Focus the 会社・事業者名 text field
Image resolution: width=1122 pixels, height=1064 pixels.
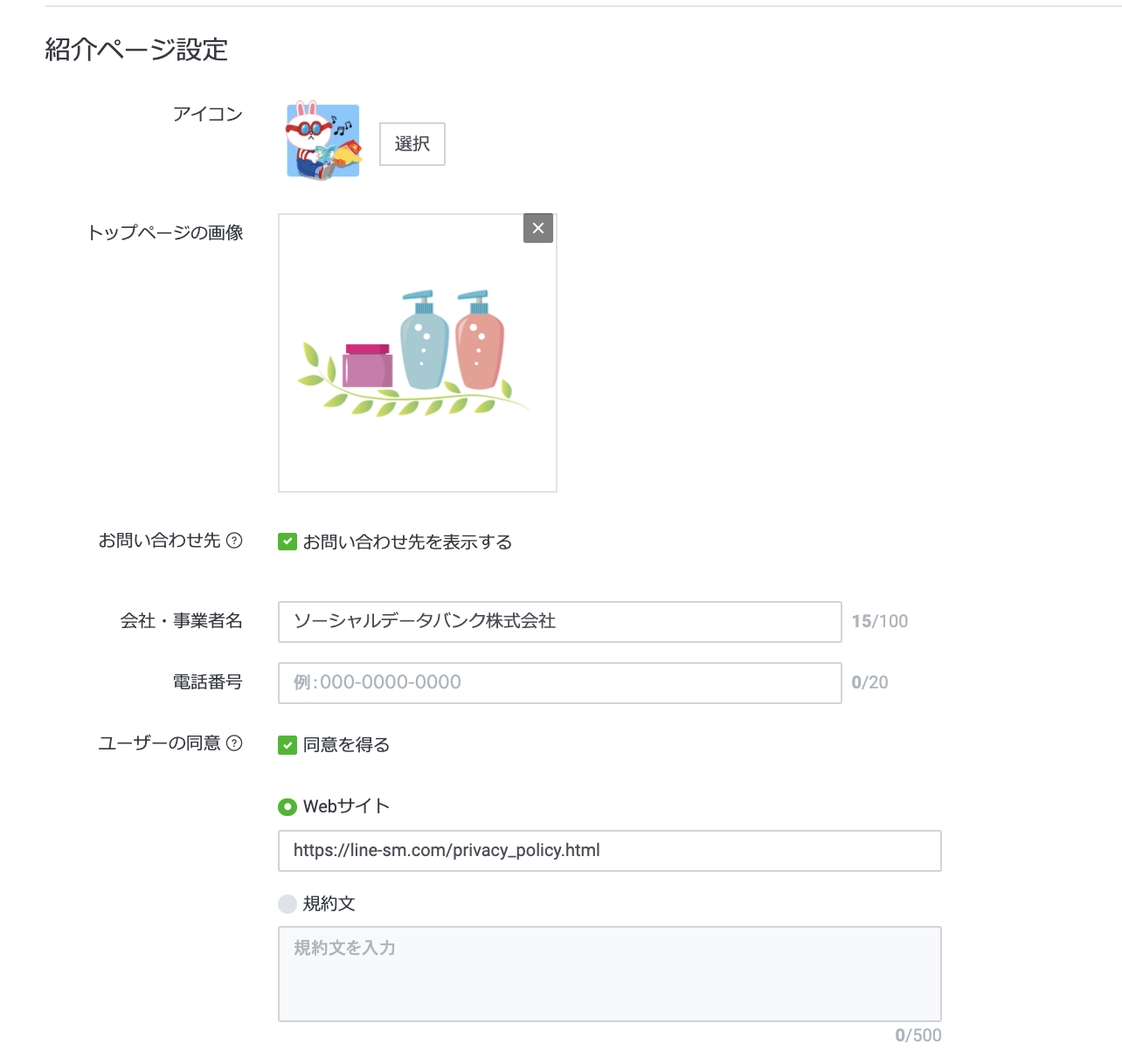click(559, 622)
